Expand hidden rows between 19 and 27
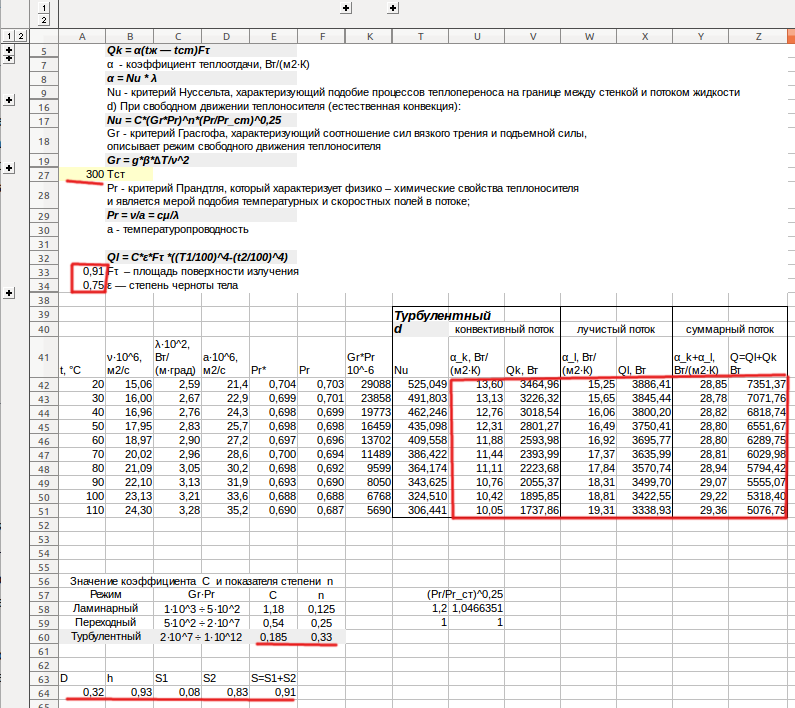Screen dimensions: 795x708 coord(9,168)
